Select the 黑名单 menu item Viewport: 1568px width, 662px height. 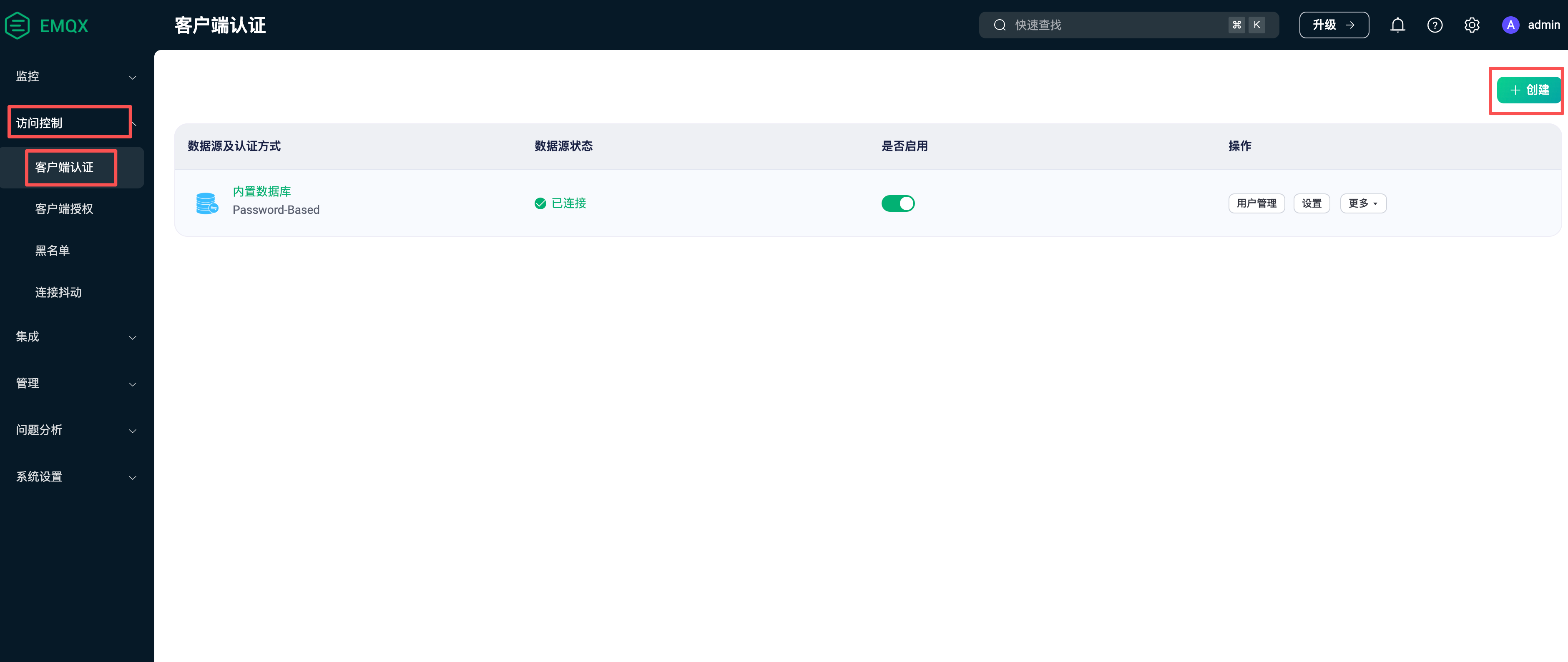(53, 251)
